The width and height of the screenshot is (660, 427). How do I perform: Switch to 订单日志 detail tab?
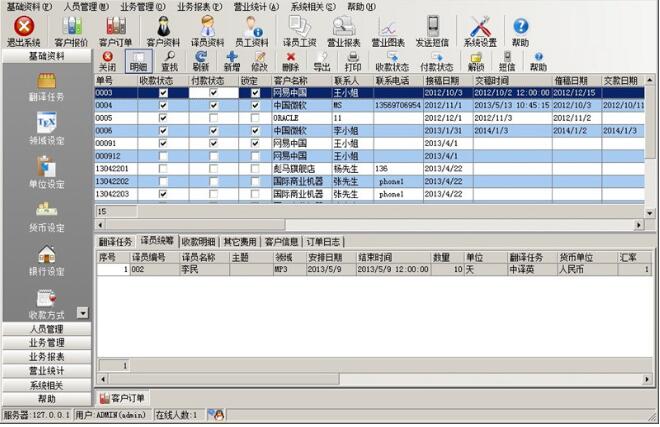[x=323, y=242]
